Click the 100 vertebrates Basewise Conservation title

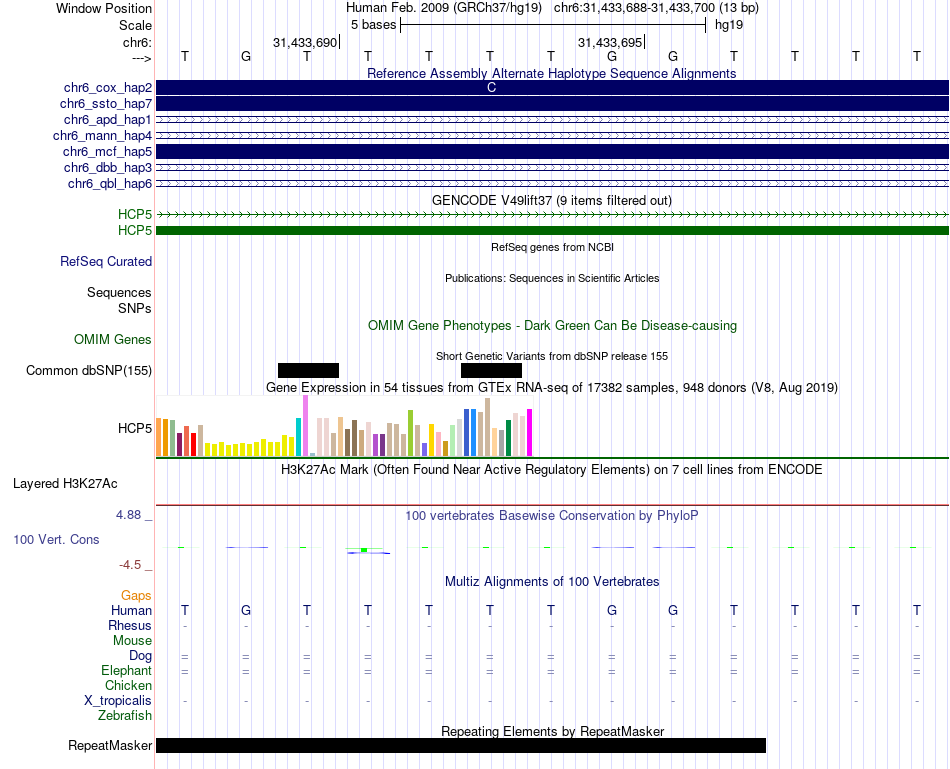tap(552, 516)
